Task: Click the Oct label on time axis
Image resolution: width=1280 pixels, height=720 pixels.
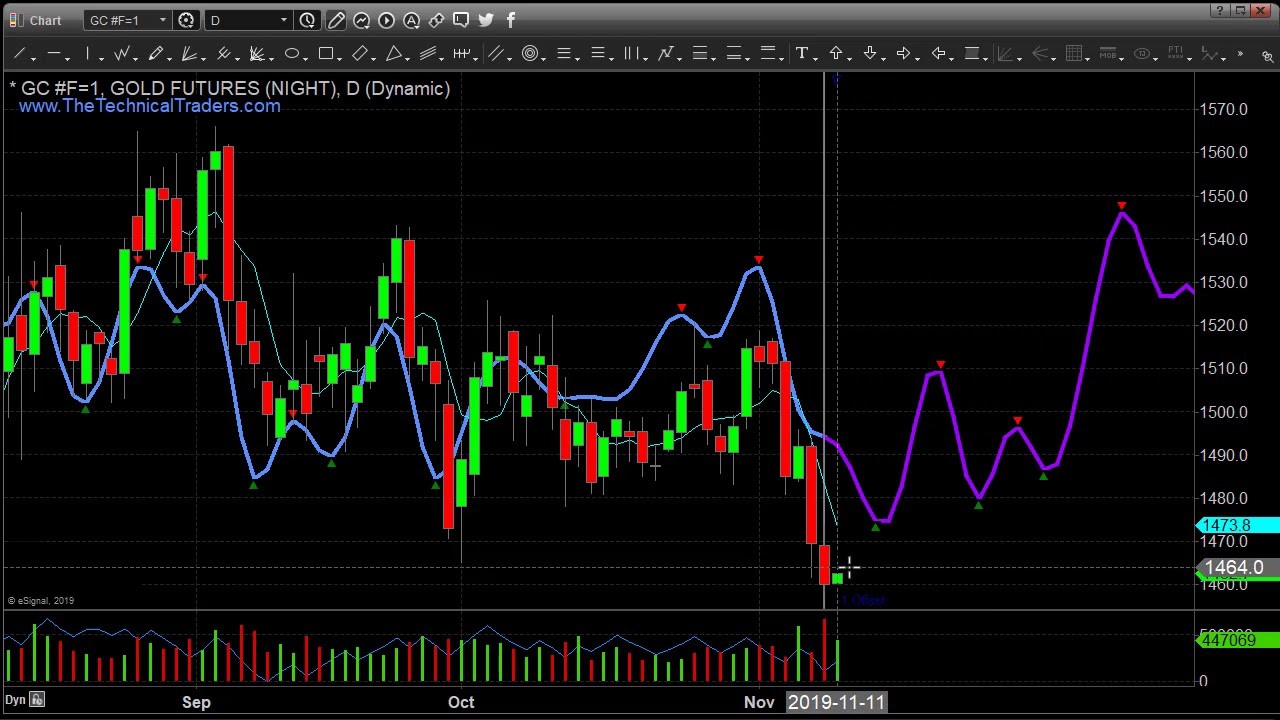Action: tap(461, 702)
